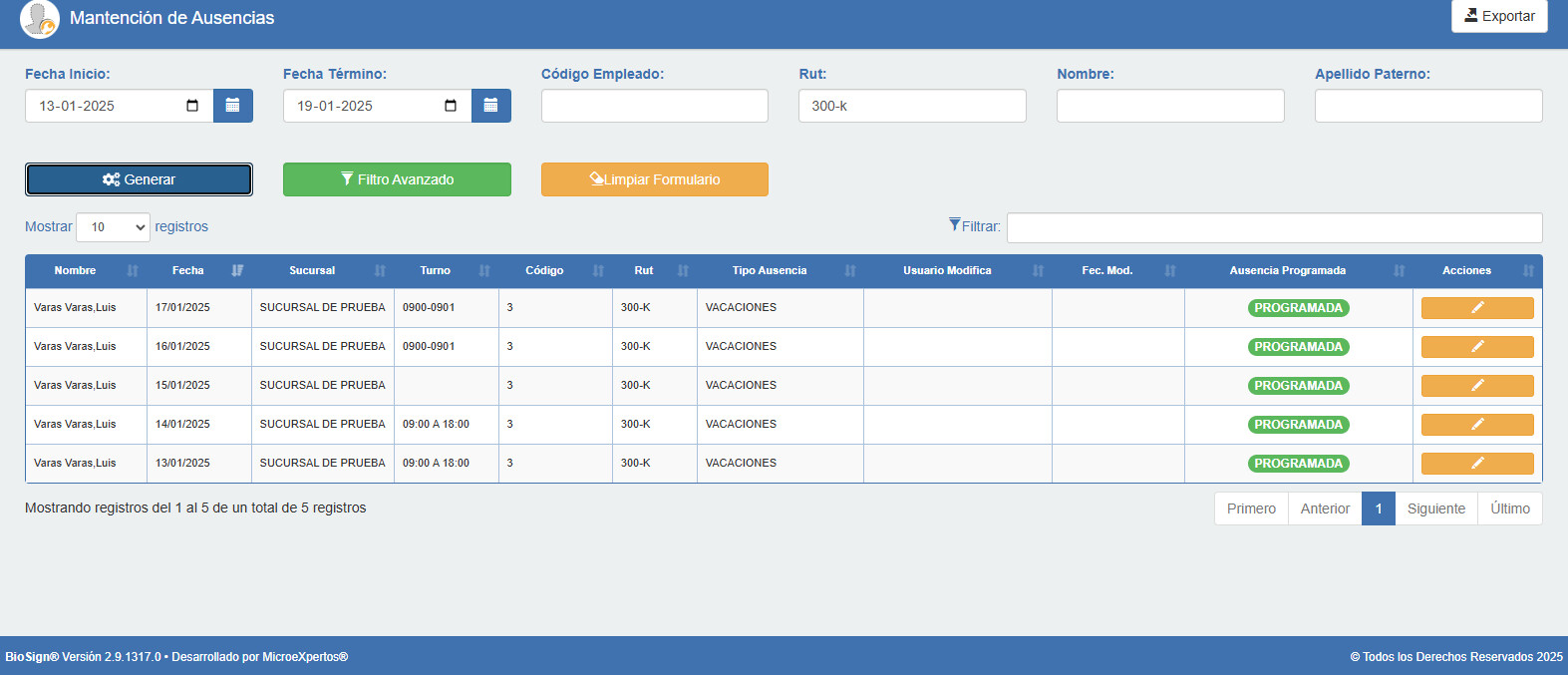This screenshot has height=675, width=1568.
Task: Click PROGRAMADA badge in the 13/01/2025 row
Action: click(x=1298, y=464)
